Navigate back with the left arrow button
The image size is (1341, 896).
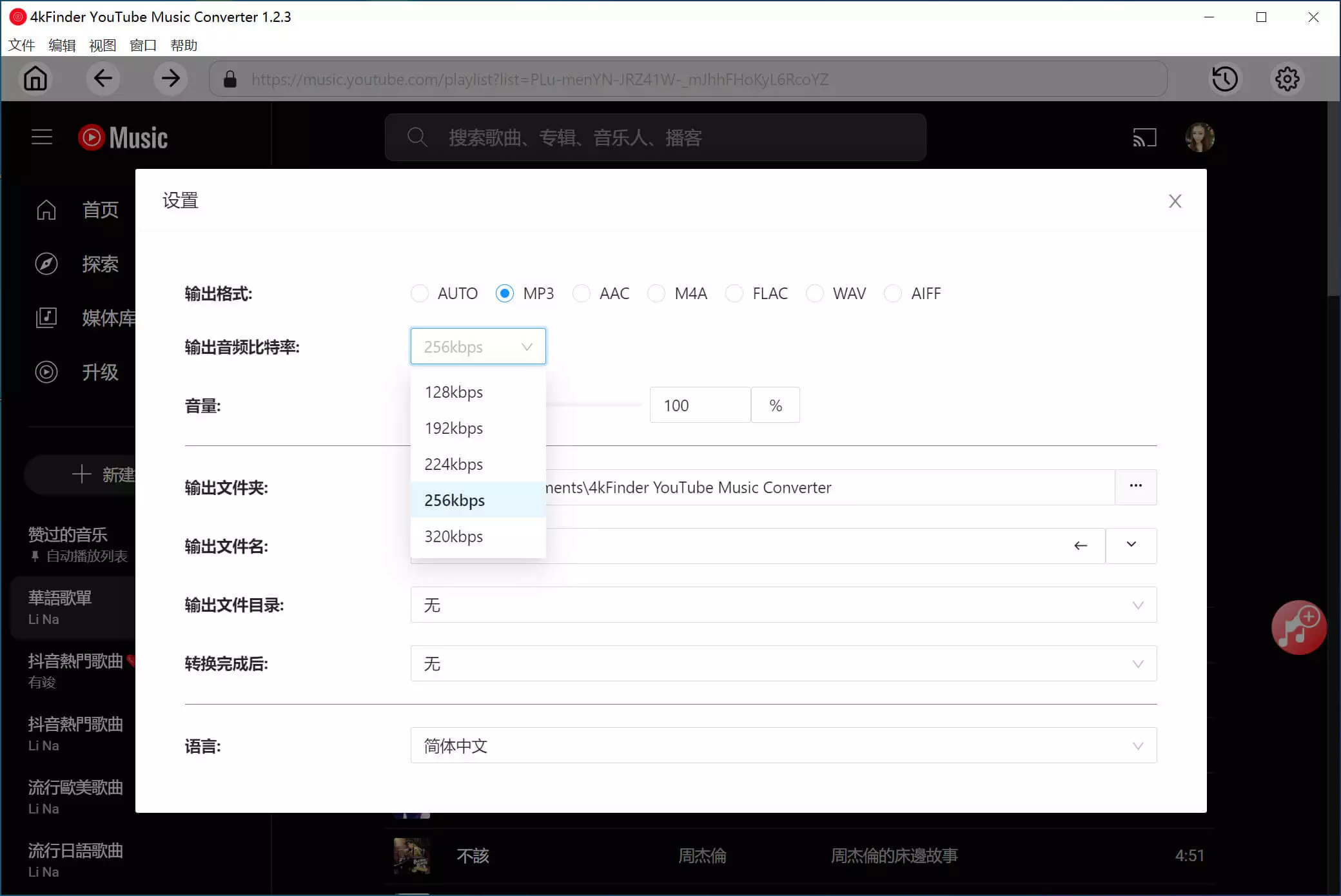point(103,79)
